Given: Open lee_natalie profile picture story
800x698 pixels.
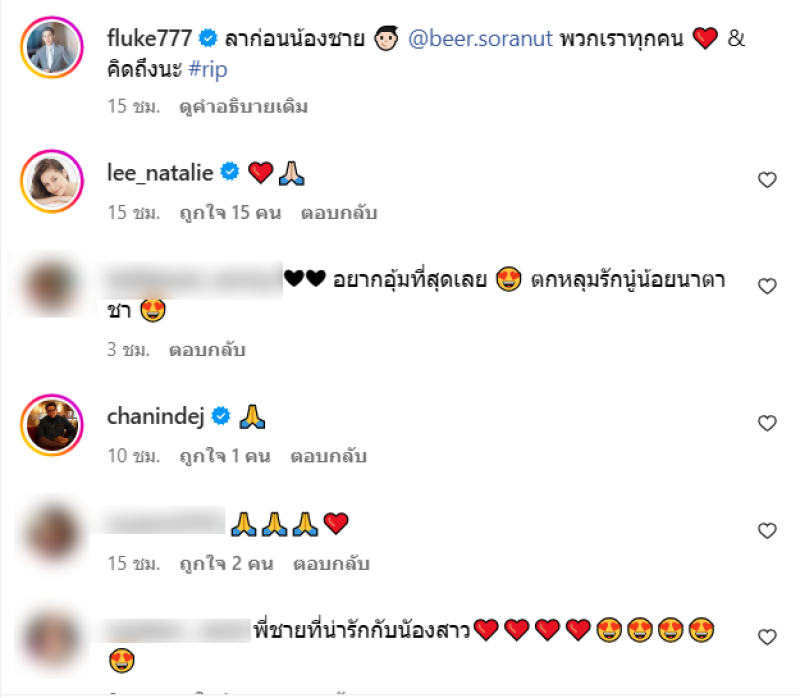Looking at the screenshot, I should 52,181.
